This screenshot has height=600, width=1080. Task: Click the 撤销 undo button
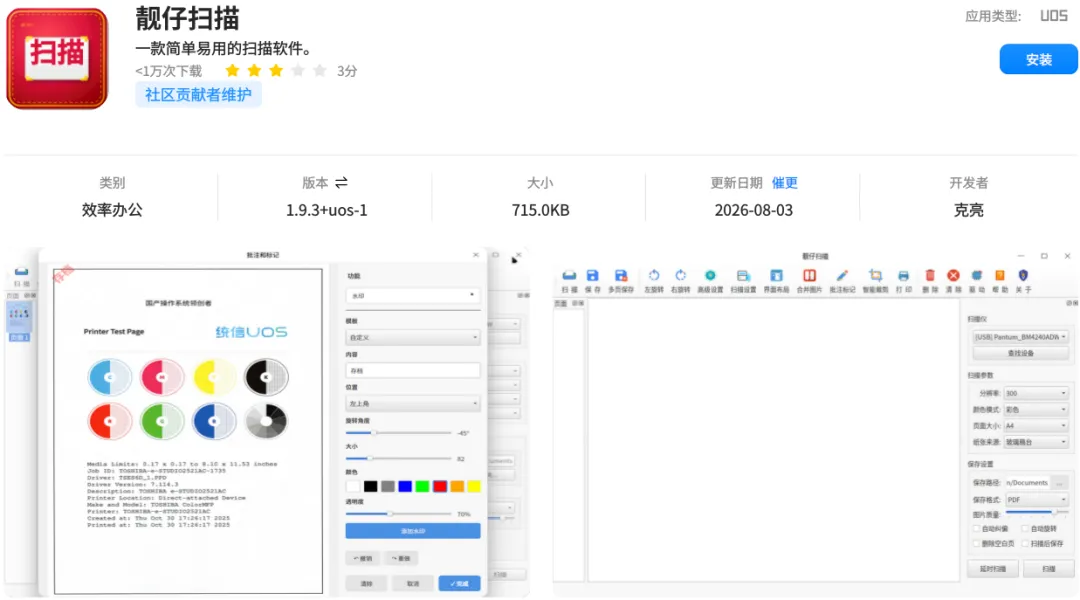tap(363, 558)
